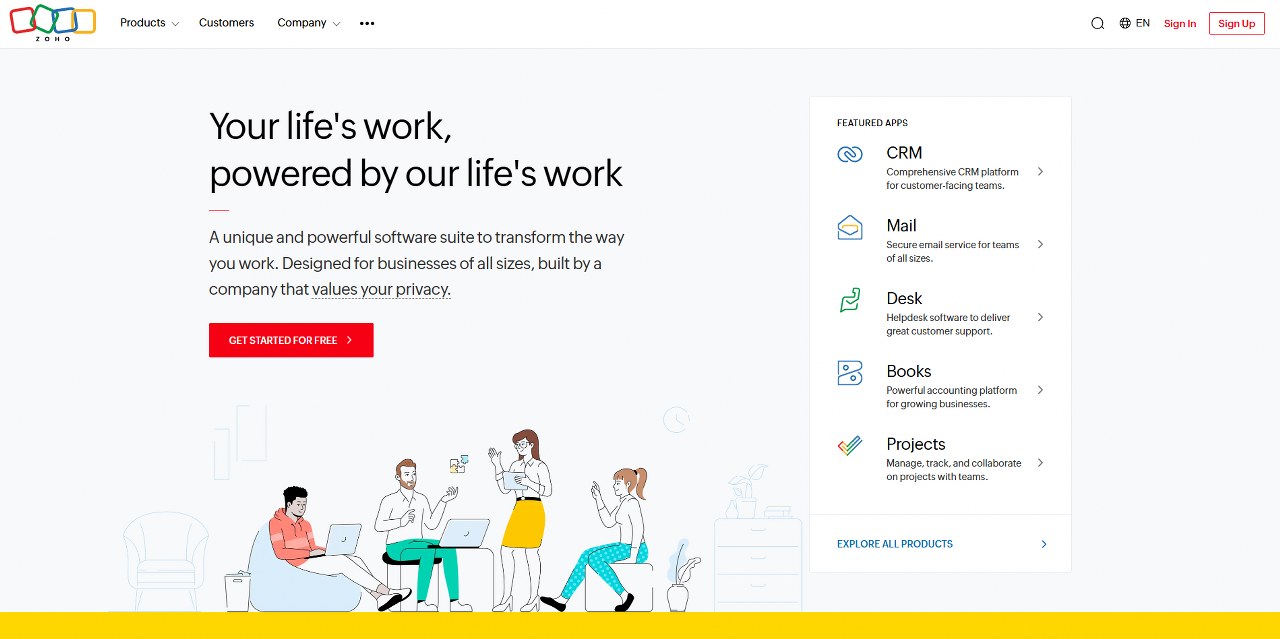Open the Desk title link
This screenshot has width=1280, height=639.
click(904, 299)
